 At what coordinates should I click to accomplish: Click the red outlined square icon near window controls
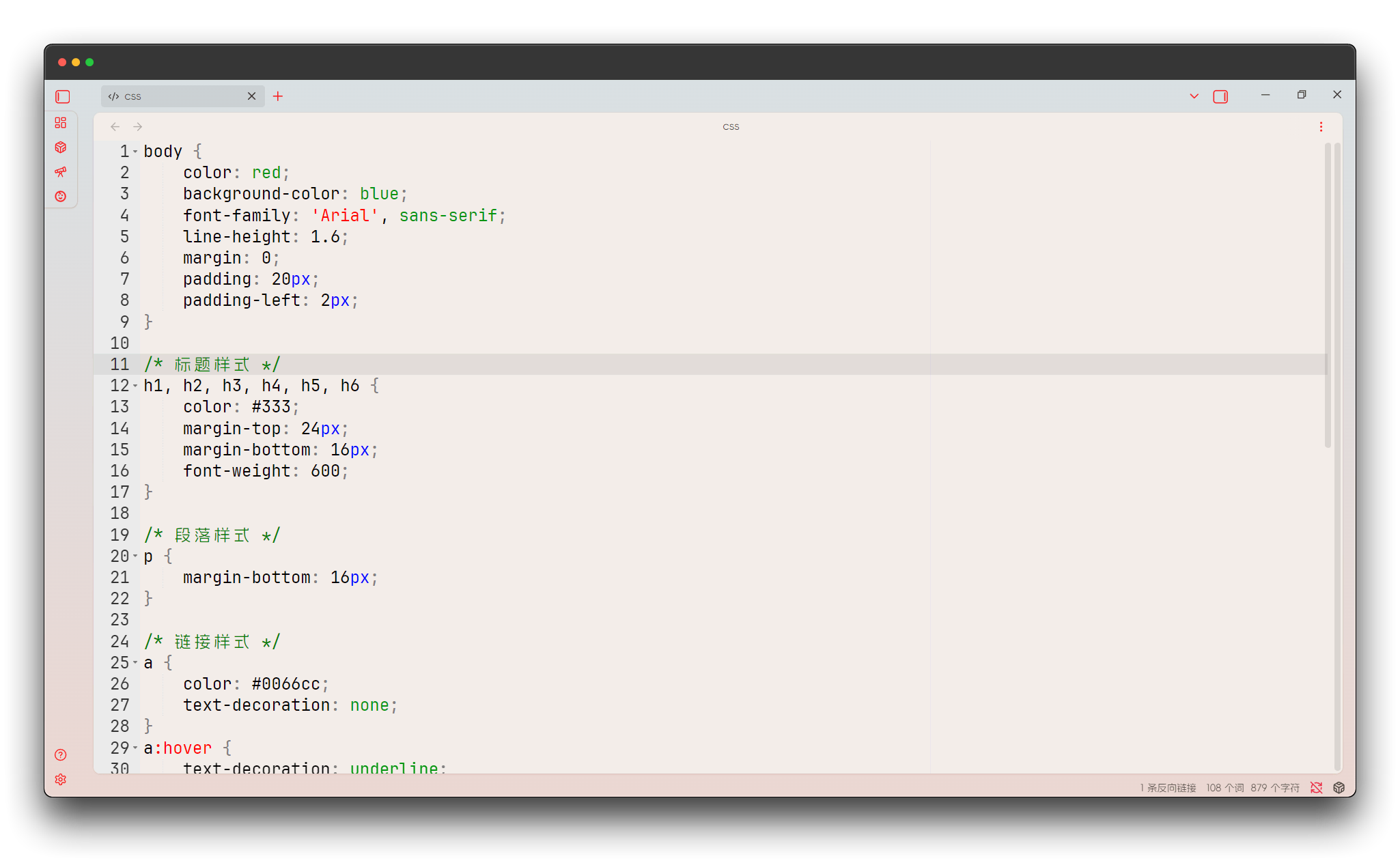pyautogui.click(x=1220, y=96)
